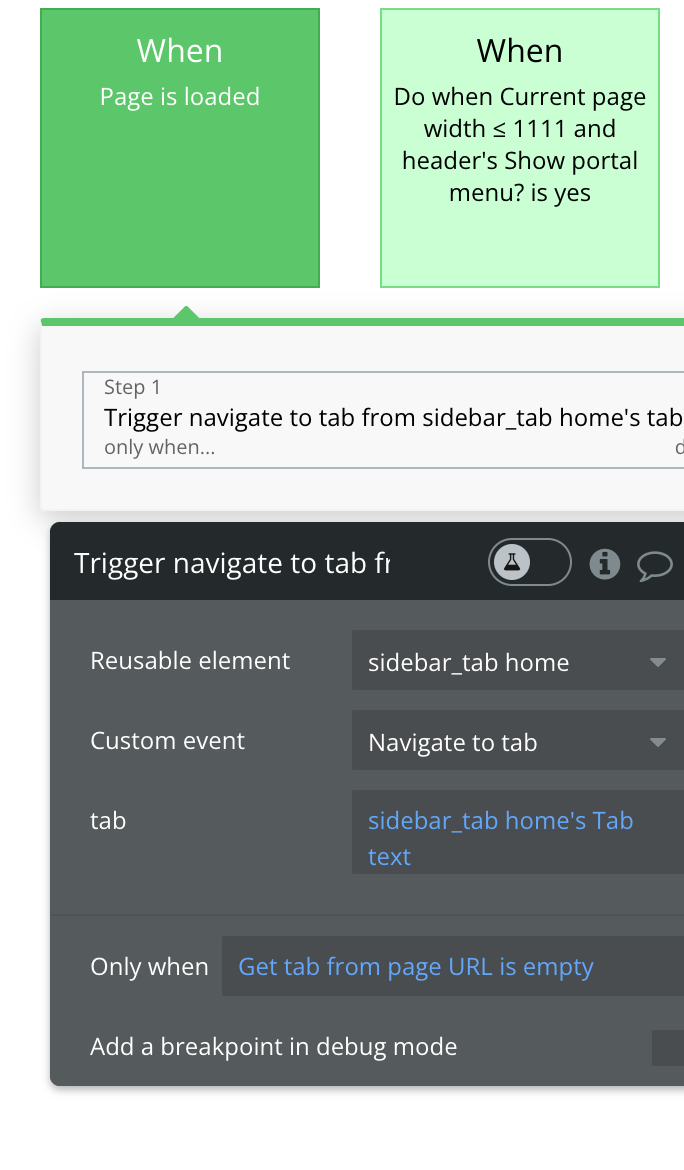Click the "Reusable element" field label
Viewport: 684px width, 1170px height.
tap(190, 661)
